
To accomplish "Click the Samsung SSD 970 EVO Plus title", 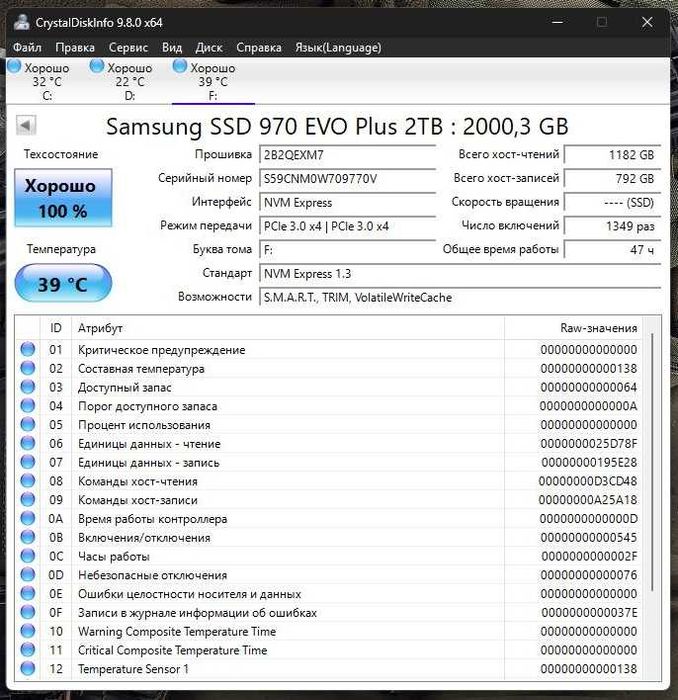I will 337,126.
